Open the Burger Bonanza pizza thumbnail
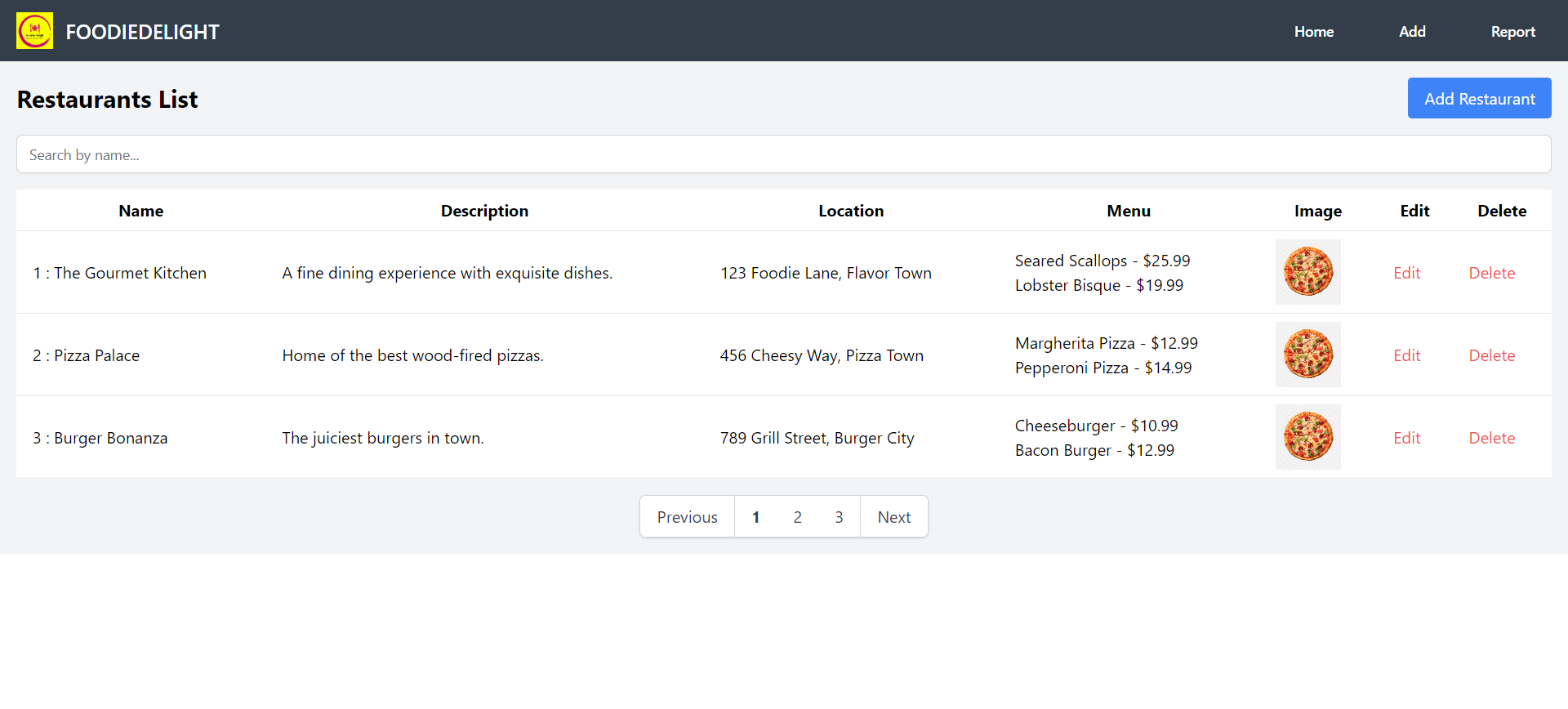The height and width of the screenshot is (709, 1568). (x=1308, y=437)
